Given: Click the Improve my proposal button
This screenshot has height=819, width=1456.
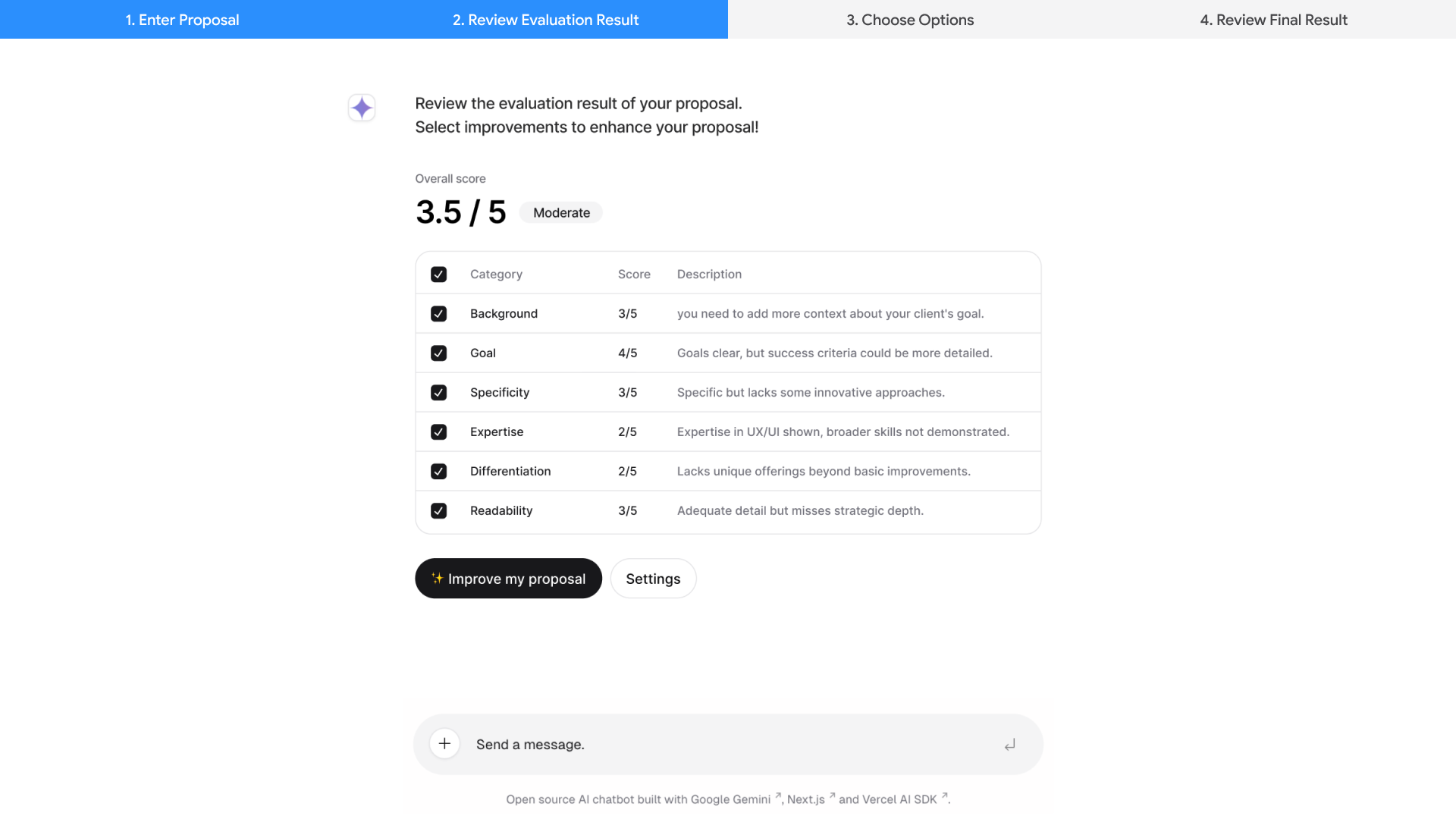Looking at the screenshot, I should pos(508,579).
